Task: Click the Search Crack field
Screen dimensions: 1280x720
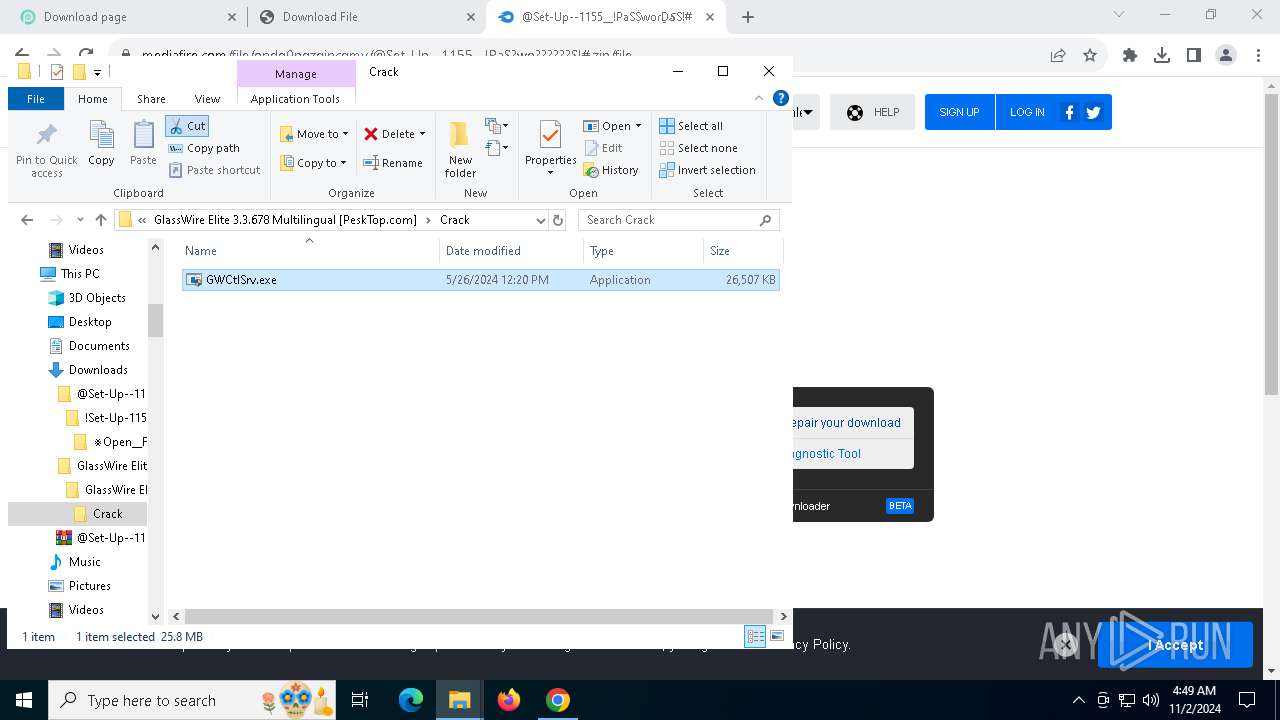Action: 678,220
